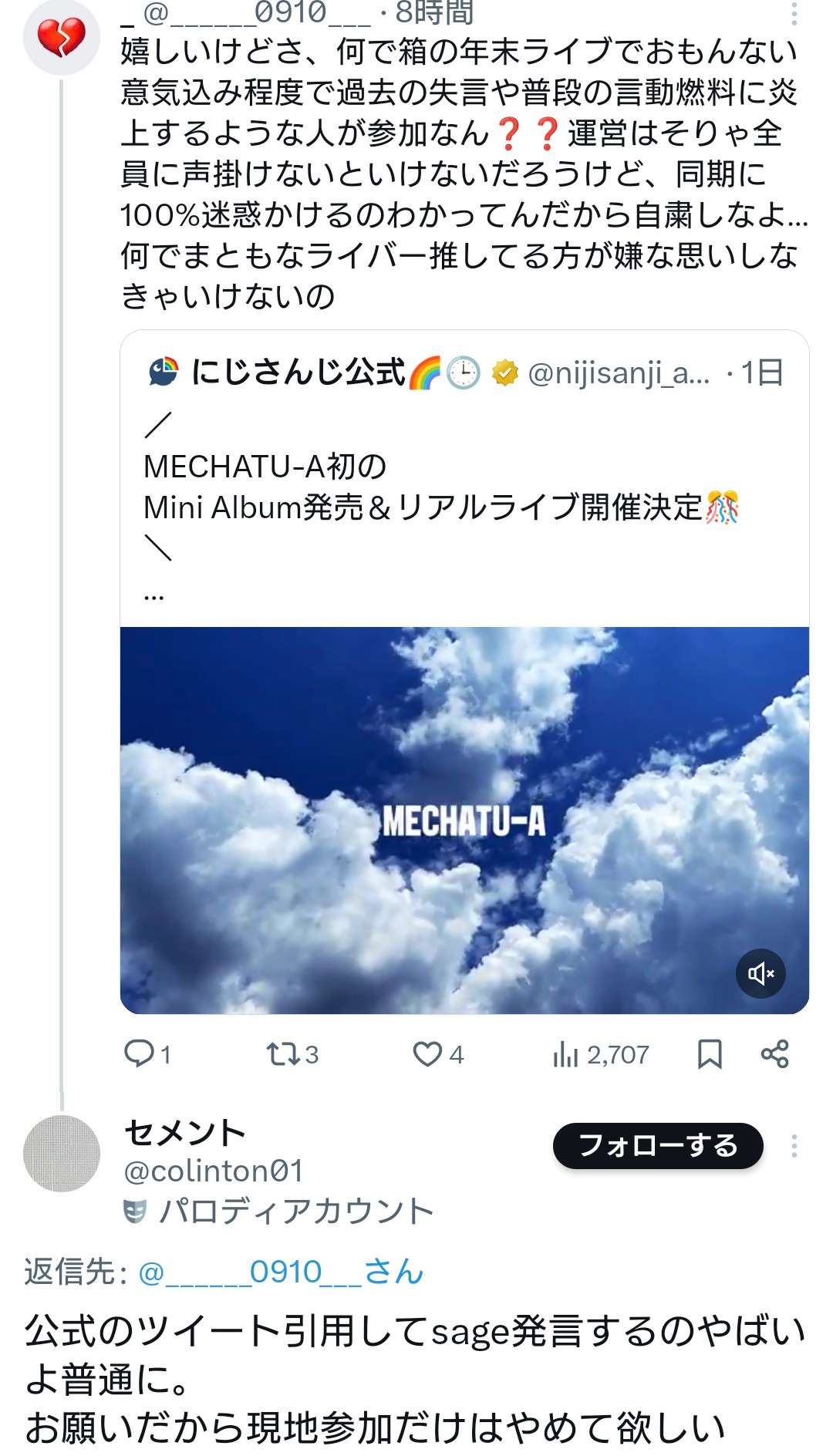Open more options beside the follow button
Screen dimensions: 833x1456
point(794,1146)
